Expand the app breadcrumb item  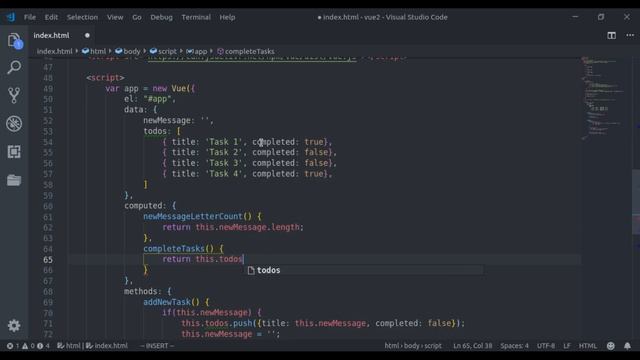click(197, 51)
